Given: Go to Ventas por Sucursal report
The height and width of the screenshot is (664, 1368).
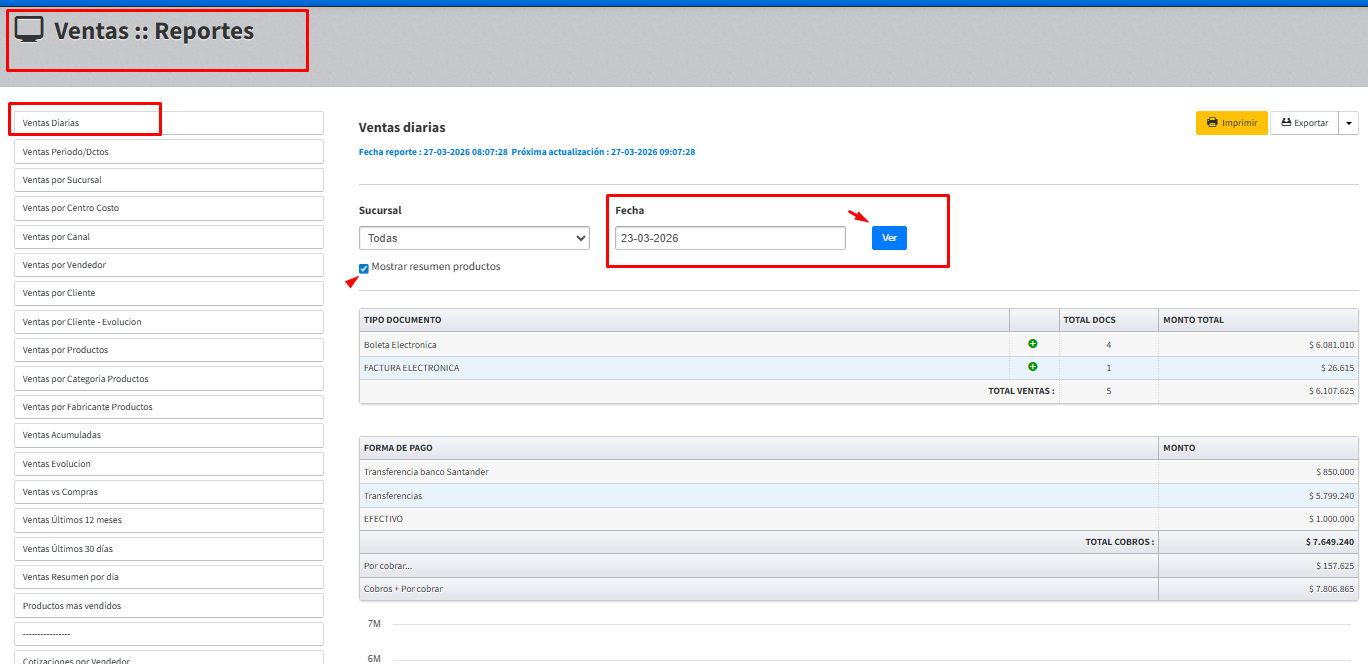Looking at the screenshot, I should [168, 180].
